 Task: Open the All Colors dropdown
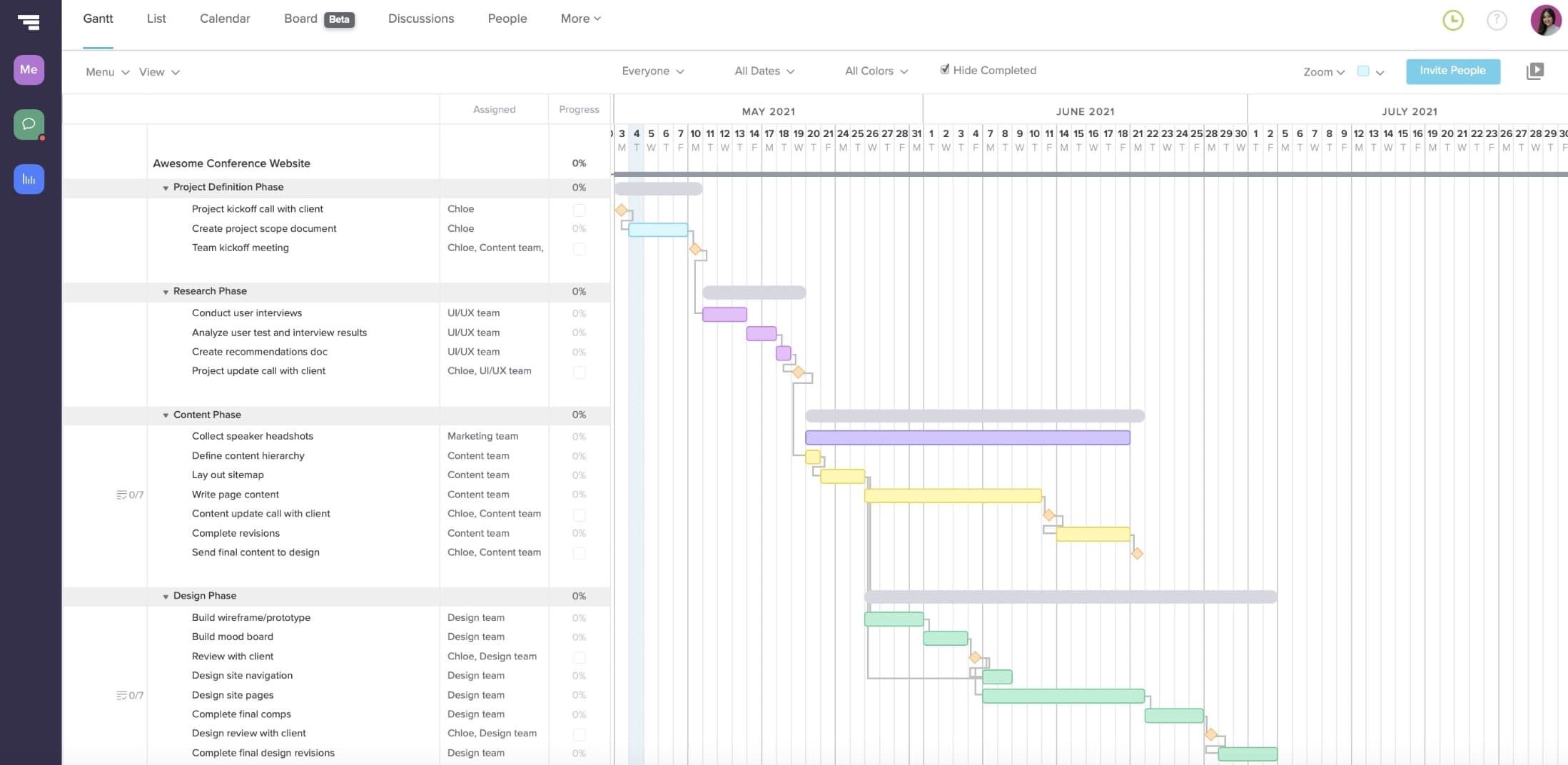876,71
